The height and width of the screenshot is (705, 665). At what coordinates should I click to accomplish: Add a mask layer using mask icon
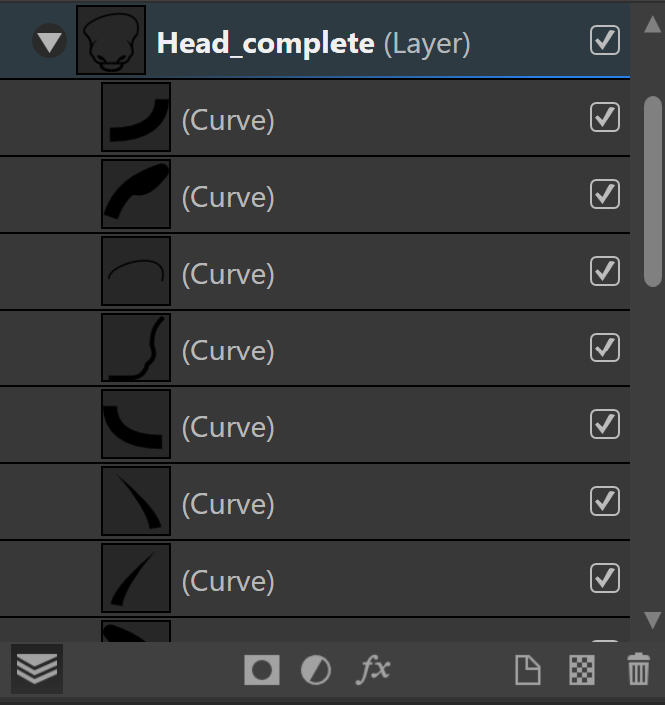(262, 670)
